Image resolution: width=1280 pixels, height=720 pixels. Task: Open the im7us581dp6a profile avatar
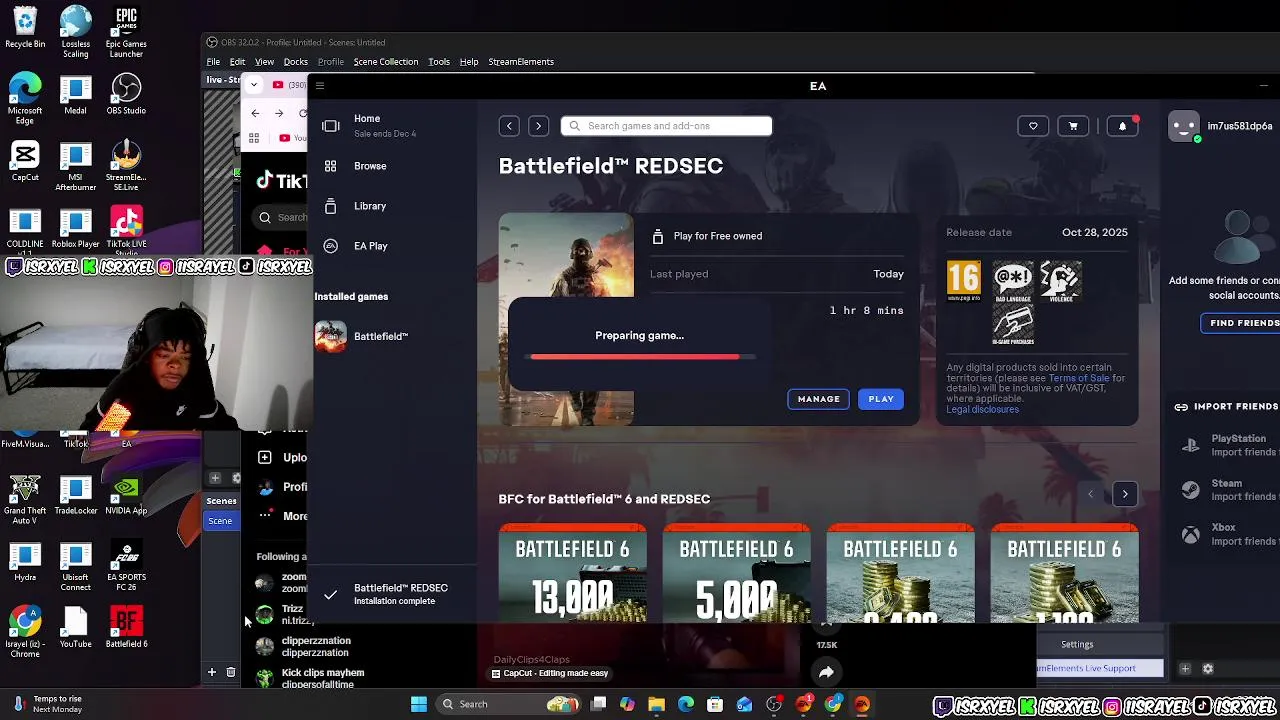[x=1184, y=126]
